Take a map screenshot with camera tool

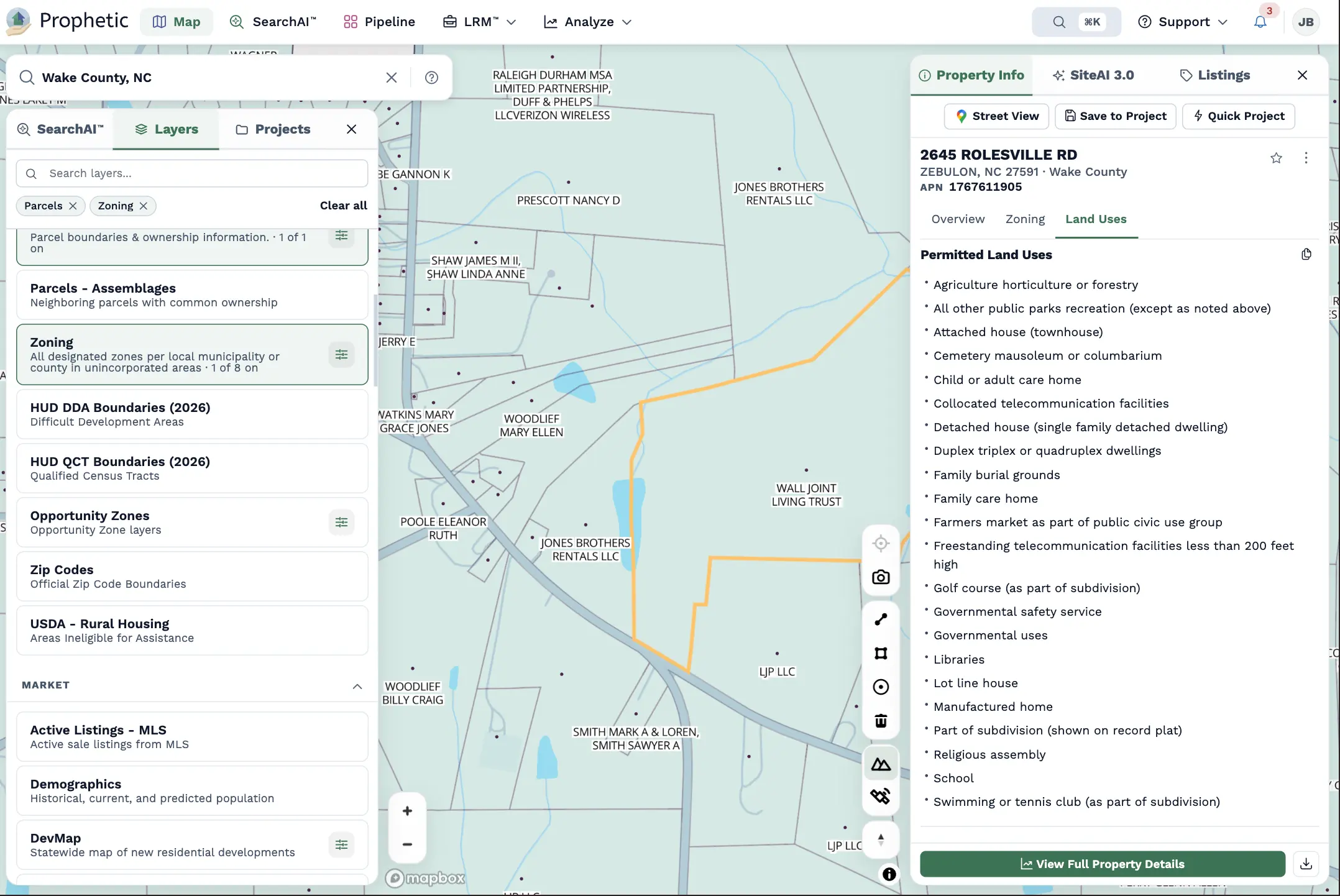tap(881, 577)
